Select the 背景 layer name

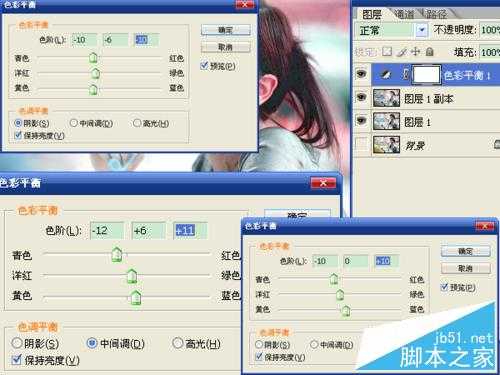414,145
